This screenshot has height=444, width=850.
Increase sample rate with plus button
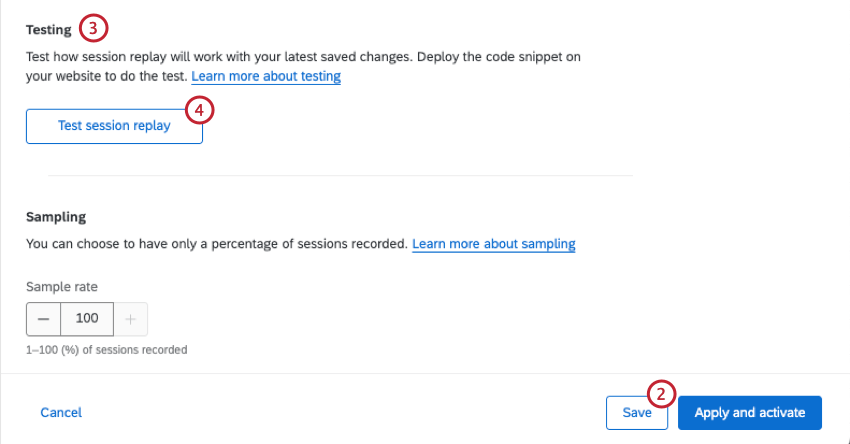(x=131, y=319)
